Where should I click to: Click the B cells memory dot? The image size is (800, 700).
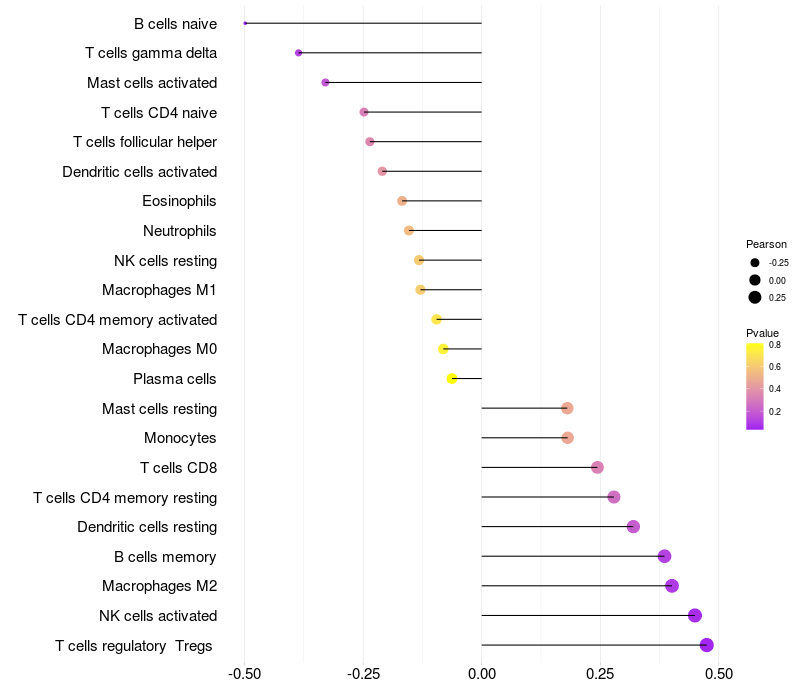click(x=664, y=556)
